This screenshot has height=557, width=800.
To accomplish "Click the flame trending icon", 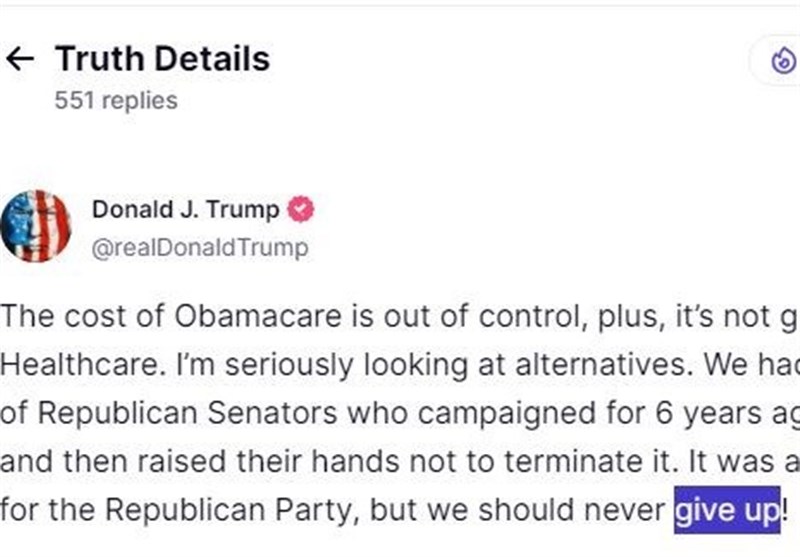I will coord(782,62).
